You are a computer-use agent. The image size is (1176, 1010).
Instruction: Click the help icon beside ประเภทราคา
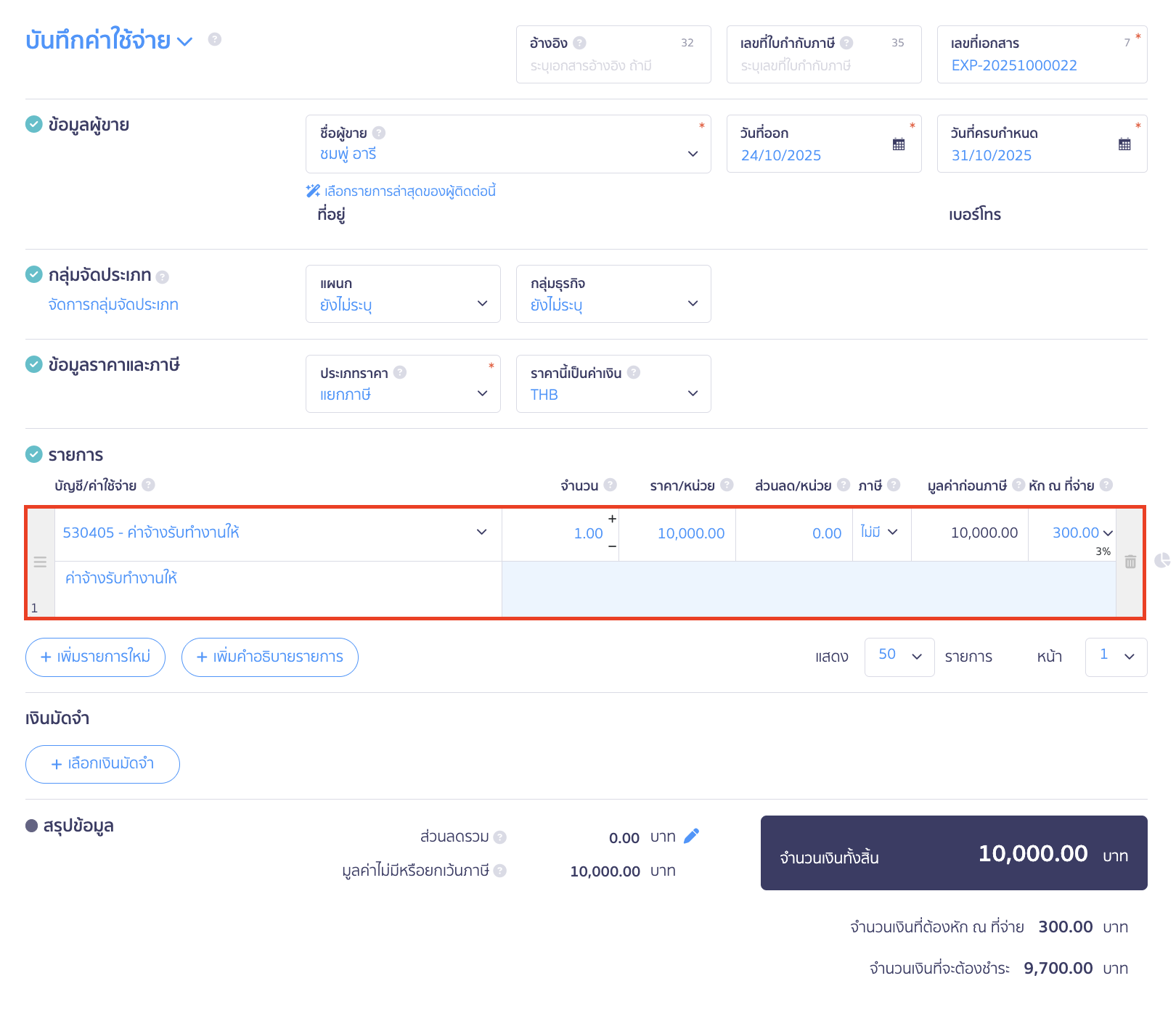400,372
